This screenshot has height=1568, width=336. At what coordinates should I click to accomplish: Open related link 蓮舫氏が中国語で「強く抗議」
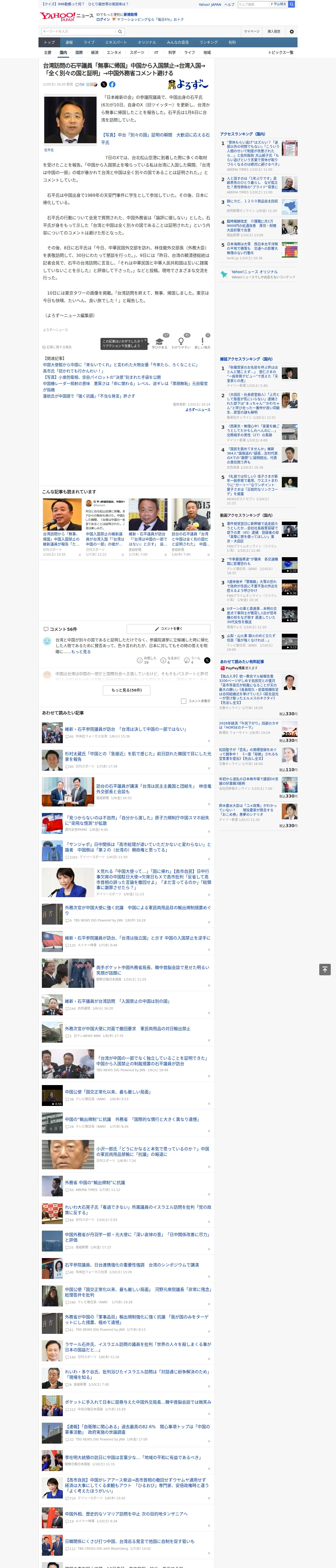(x=89, y=396)
